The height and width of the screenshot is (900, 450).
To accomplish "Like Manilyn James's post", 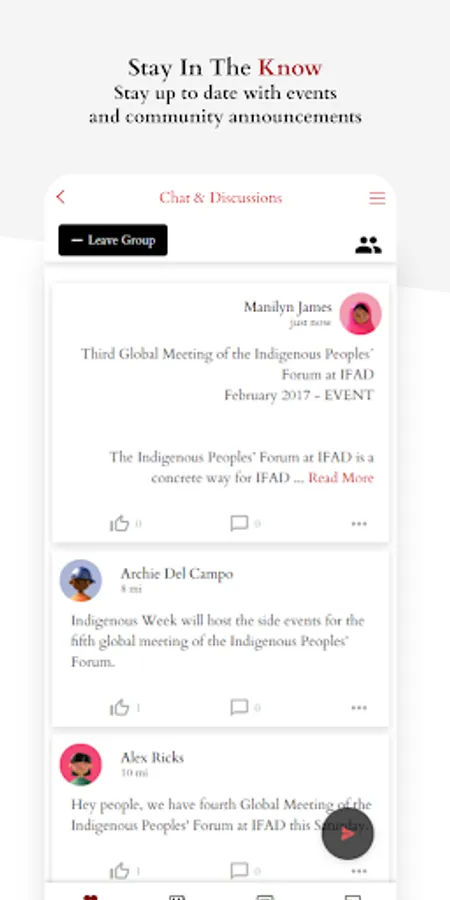I will (119, 523).
